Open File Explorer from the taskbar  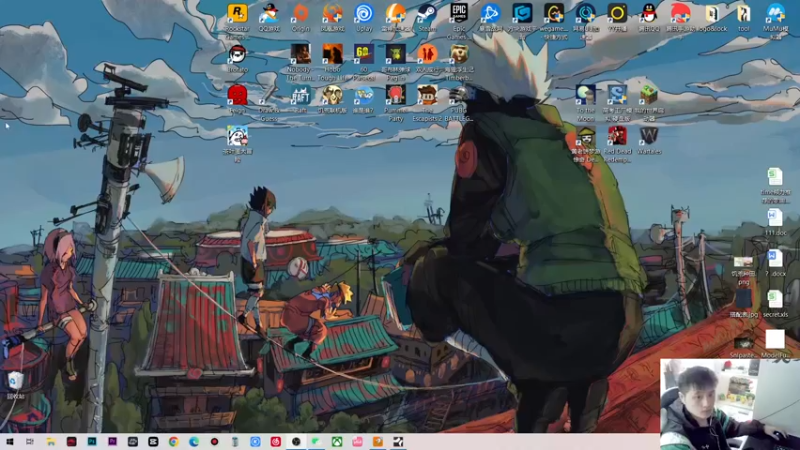coord(51,442)
